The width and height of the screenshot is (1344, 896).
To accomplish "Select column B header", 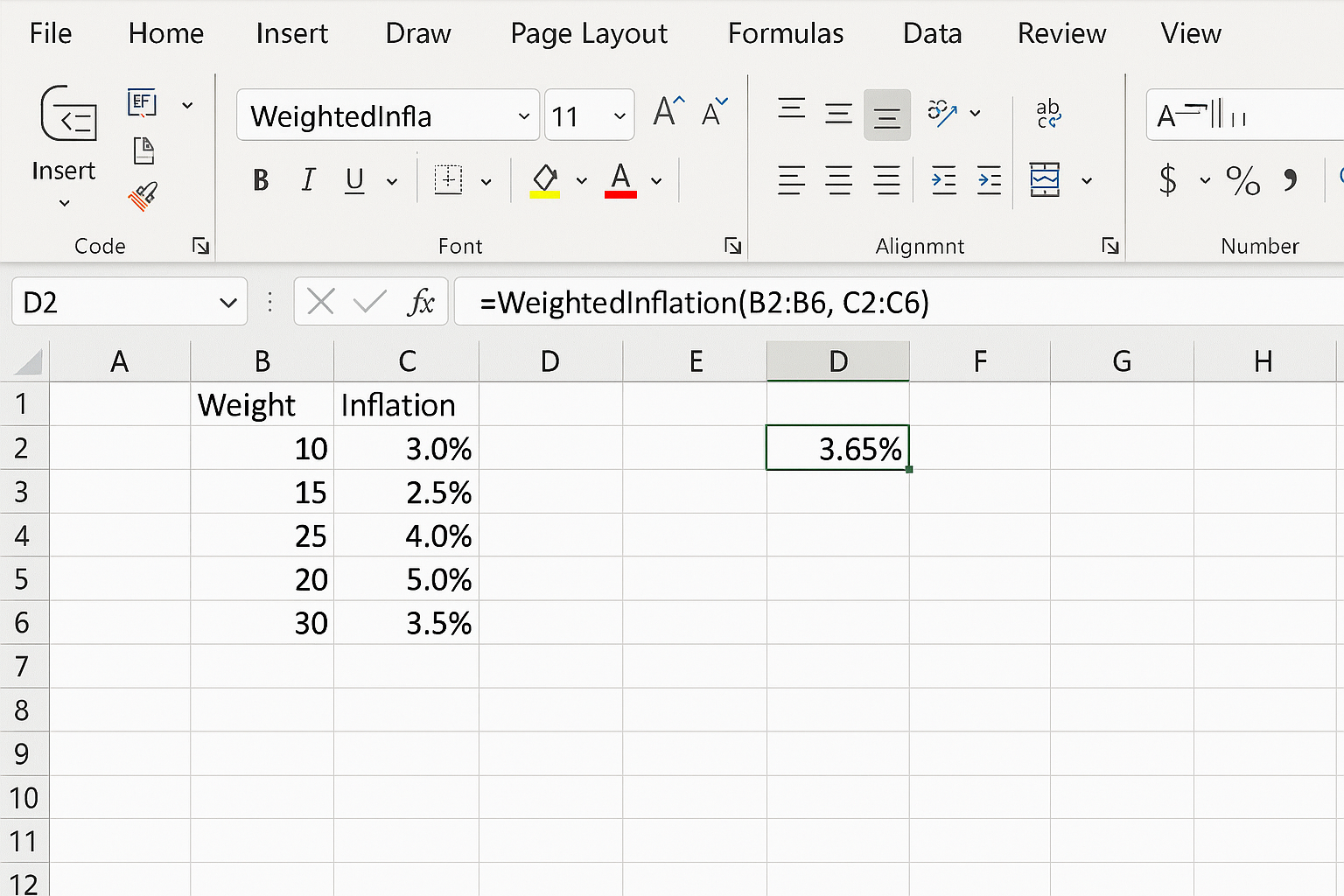I will pos(262,361).
